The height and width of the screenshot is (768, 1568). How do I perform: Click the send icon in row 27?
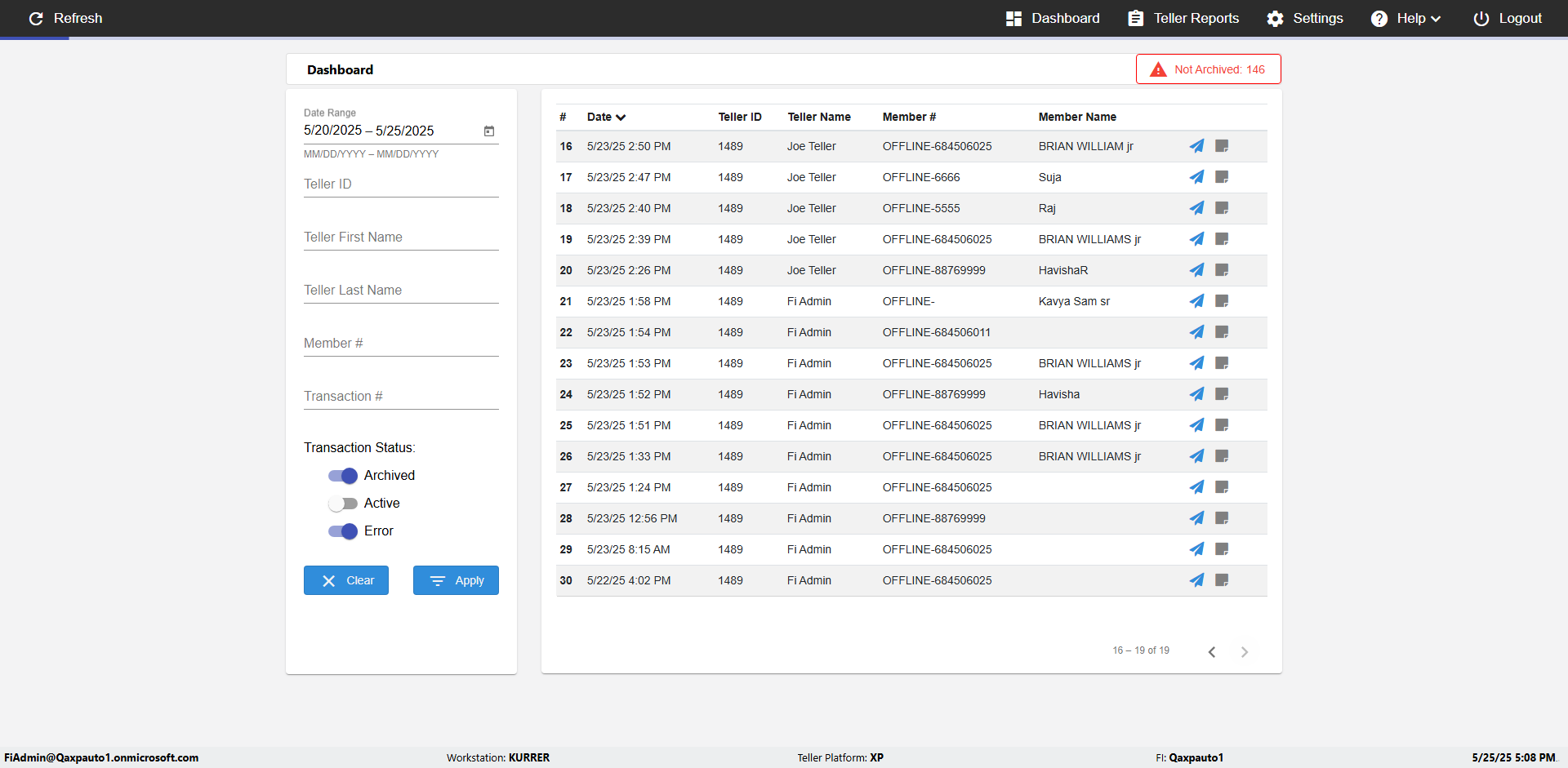pyautogui.click(x=1196, y=487)
